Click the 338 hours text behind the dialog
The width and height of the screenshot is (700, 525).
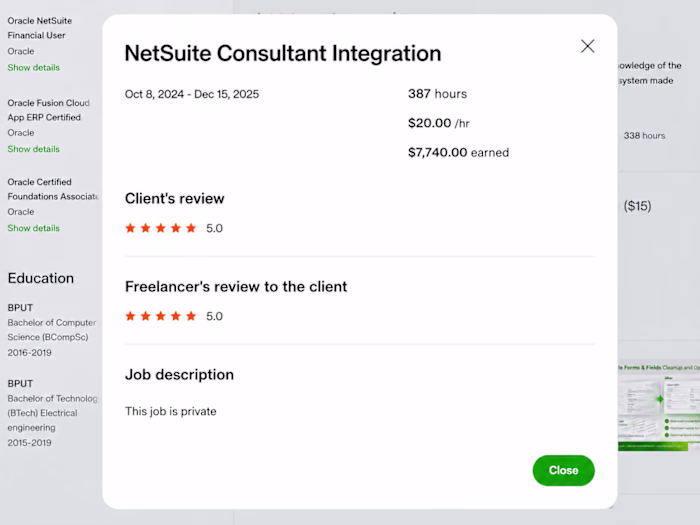[644, 136]
